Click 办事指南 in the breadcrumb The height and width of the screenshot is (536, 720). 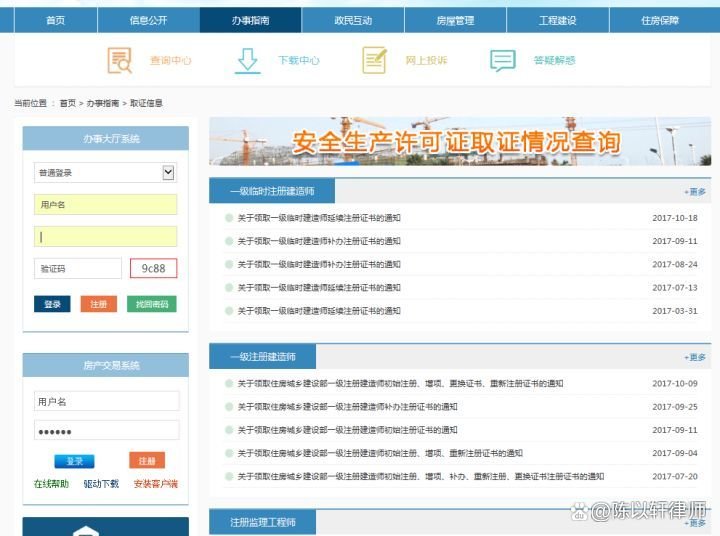tap(102, 103)
